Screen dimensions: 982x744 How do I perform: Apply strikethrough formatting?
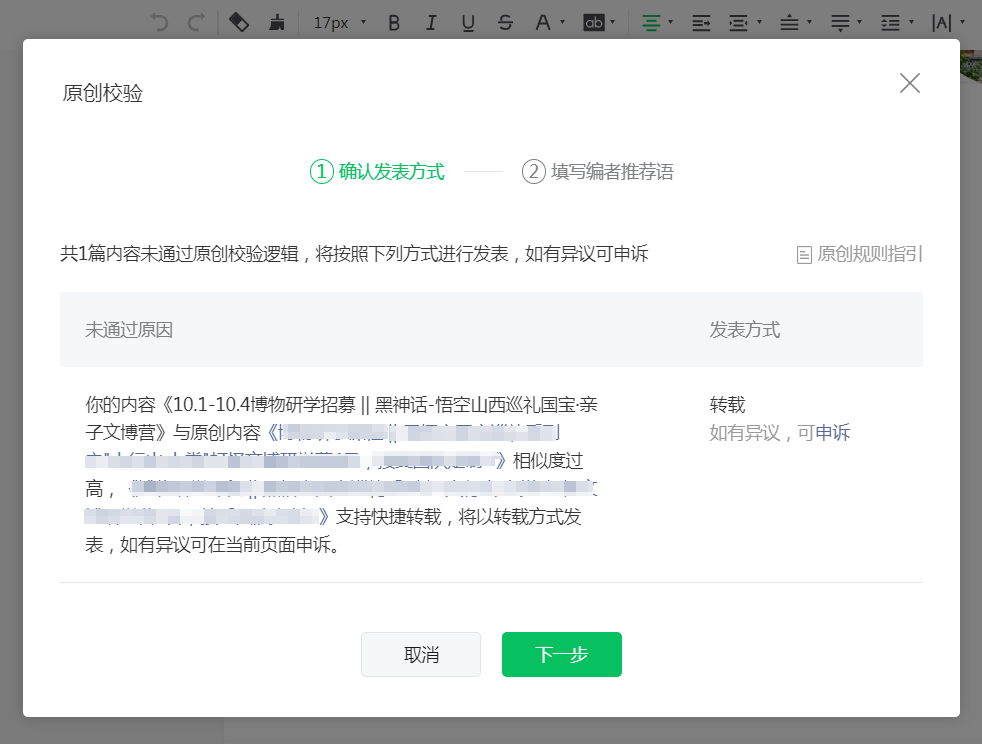505,22
